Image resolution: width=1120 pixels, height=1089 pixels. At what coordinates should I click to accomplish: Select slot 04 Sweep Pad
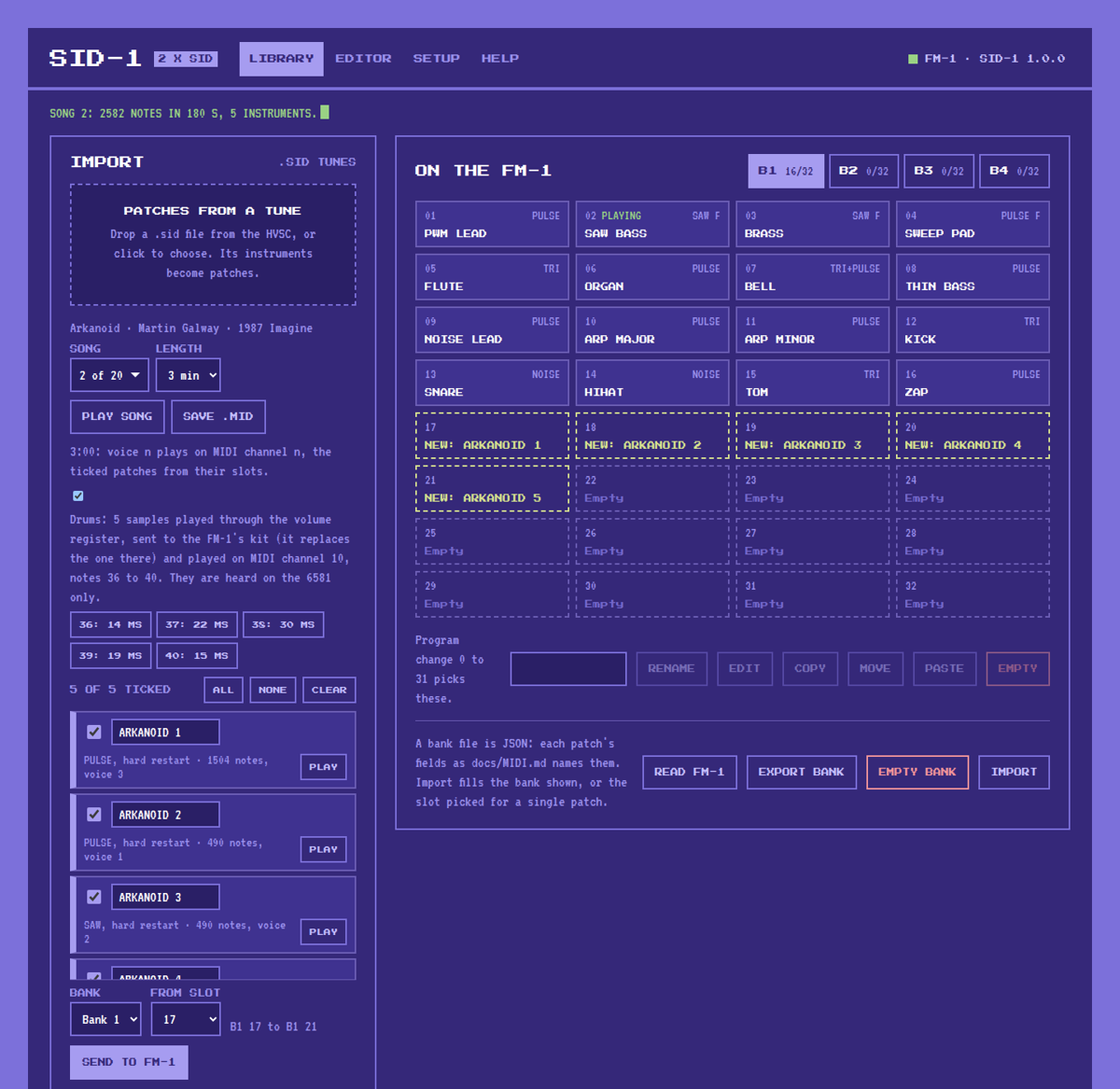click(973, 224)
